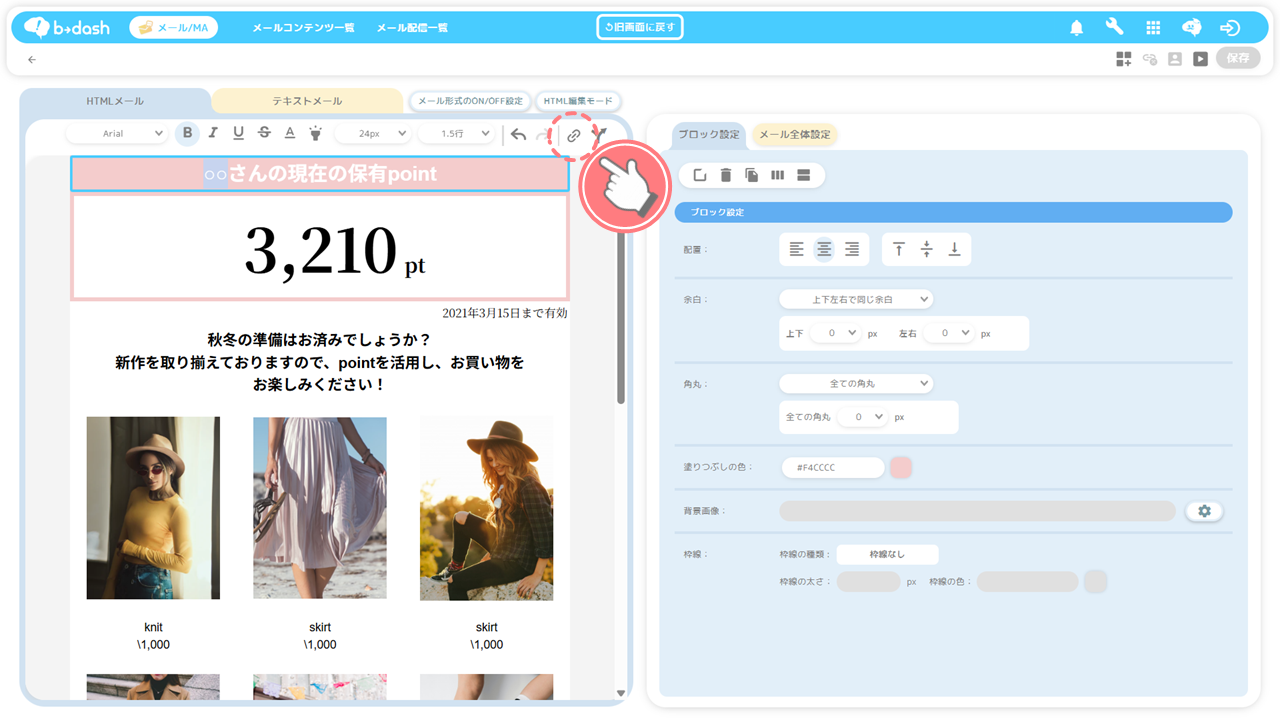Image resolution: width=1280 pixels, height=720 pixels.
Task: Set block alignment to right
Action: [852, 249]
